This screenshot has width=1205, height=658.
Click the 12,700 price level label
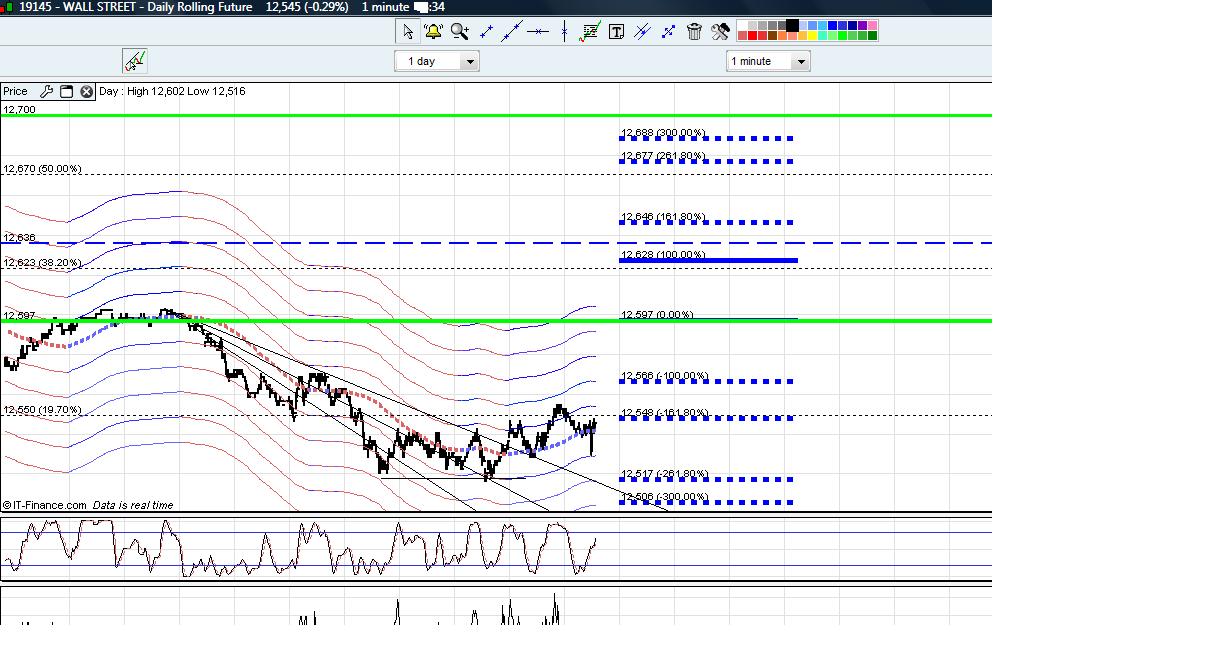19,109
